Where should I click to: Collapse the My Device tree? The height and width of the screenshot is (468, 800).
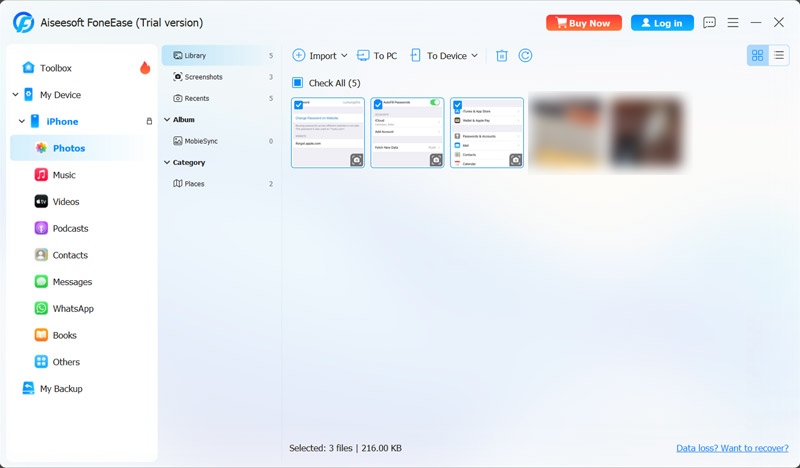15,94
